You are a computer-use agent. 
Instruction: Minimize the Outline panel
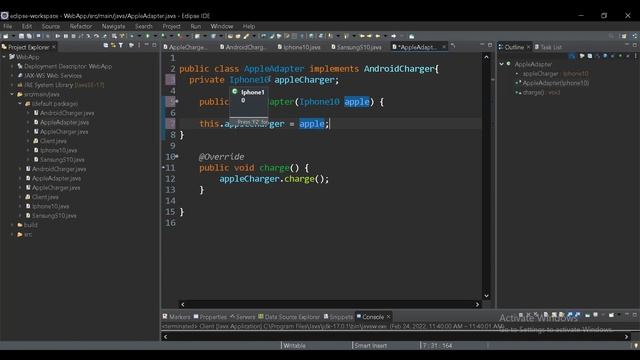click(627, 45)
